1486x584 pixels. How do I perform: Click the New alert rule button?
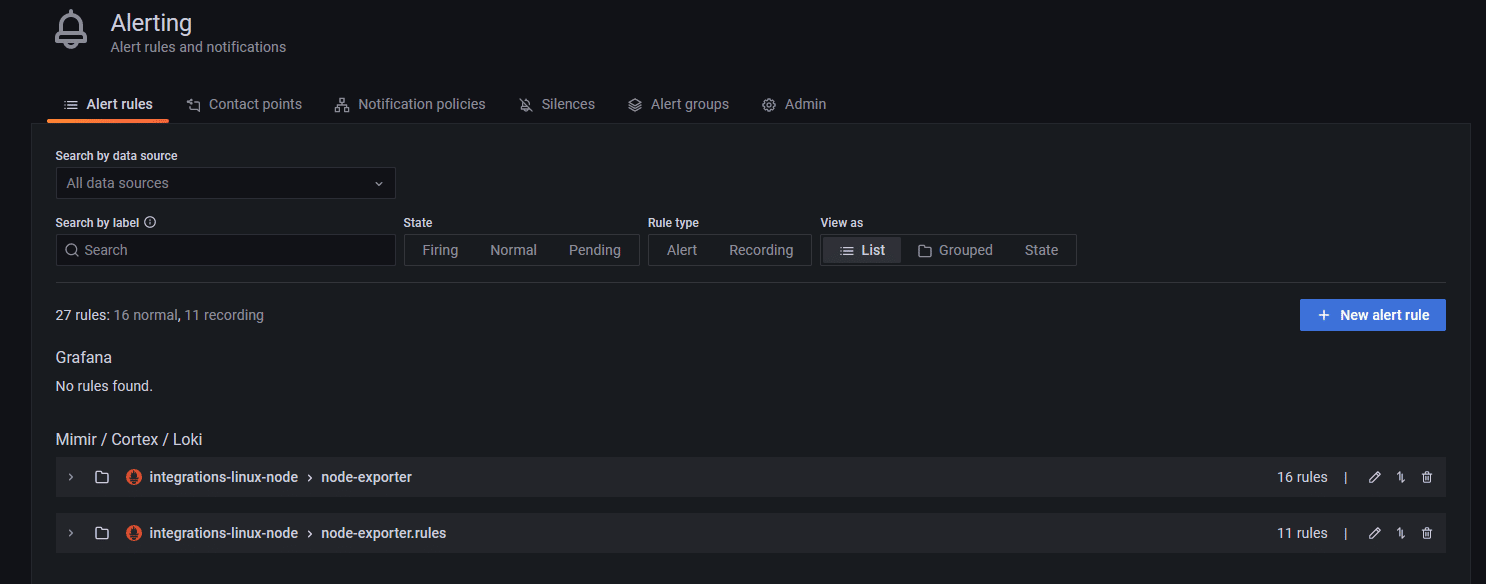coord(1373,315)
